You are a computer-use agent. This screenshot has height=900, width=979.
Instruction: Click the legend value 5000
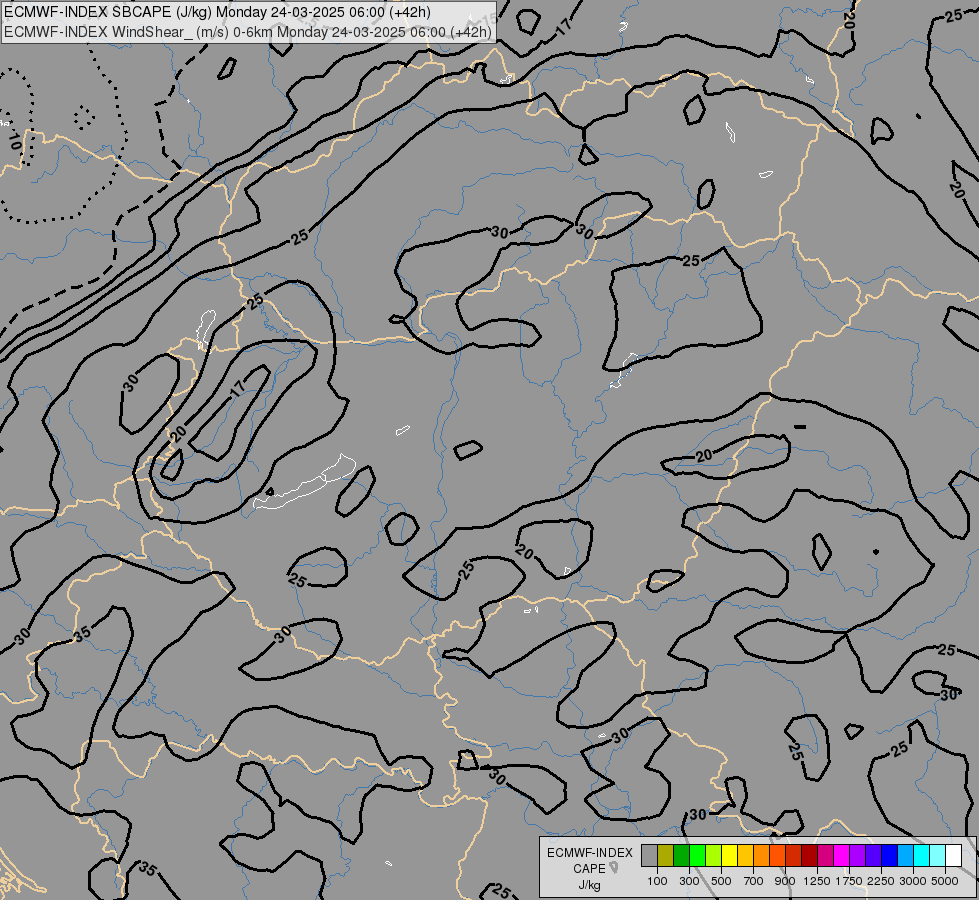point(945,881)
